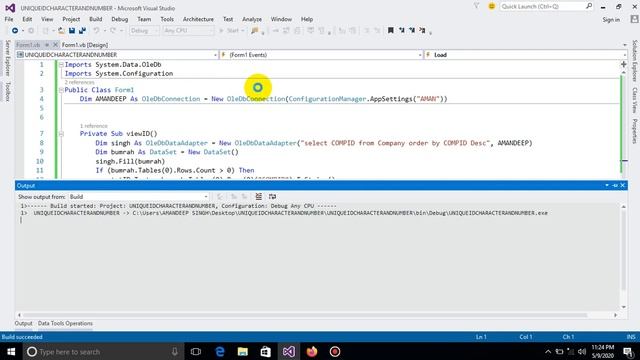640x360 pixels.
Task: Open the Properties side tab
Action: [x=635, y=131]
